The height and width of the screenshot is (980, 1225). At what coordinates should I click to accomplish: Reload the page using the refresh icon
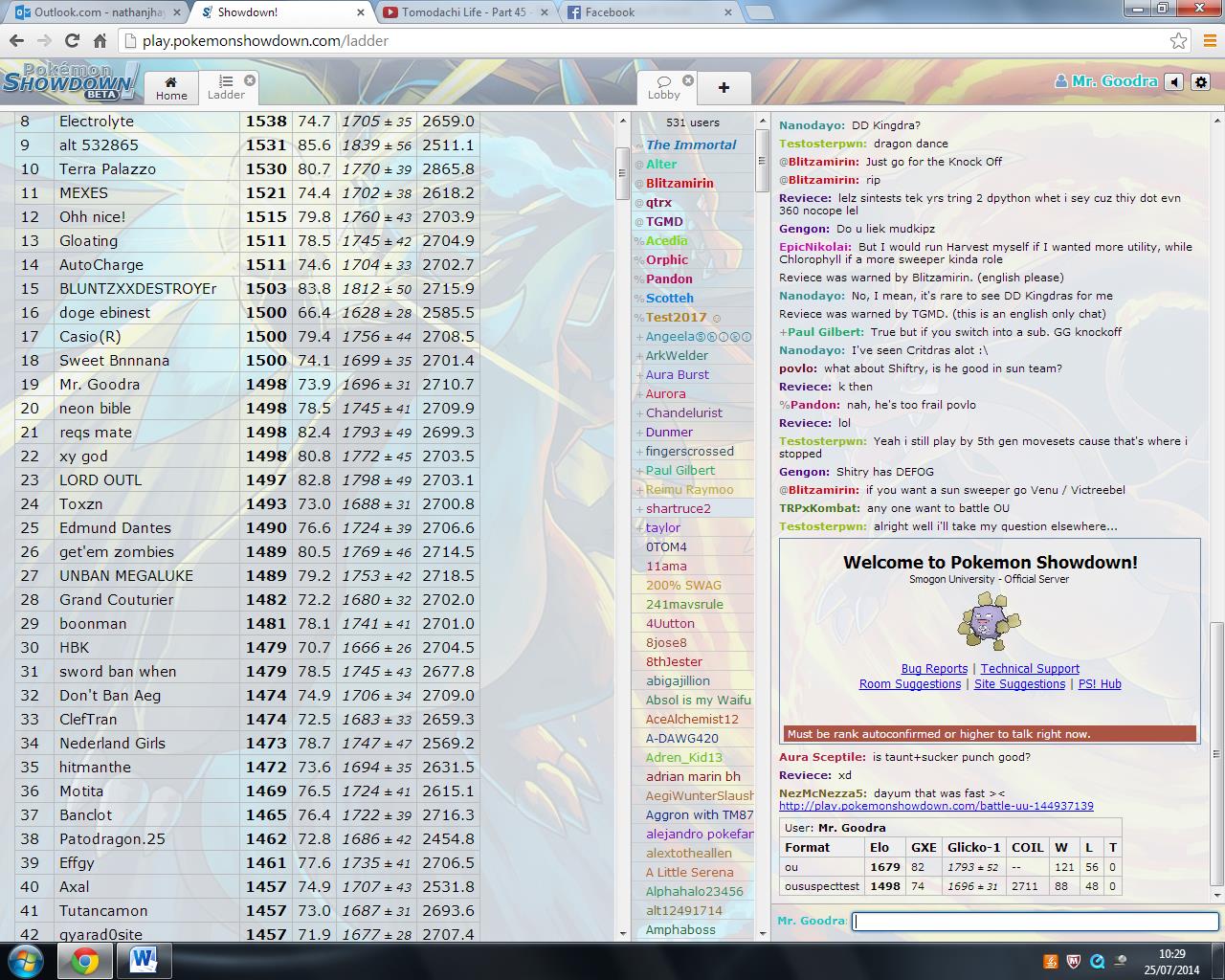coord(71,41)
